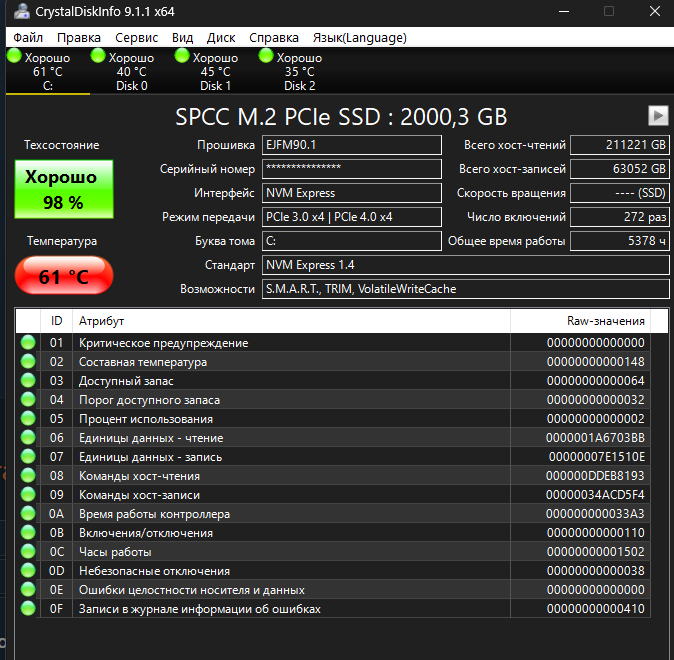Click the red 61 °C temperature button
This screenshot has height=660, width=674.
(64, 275)
